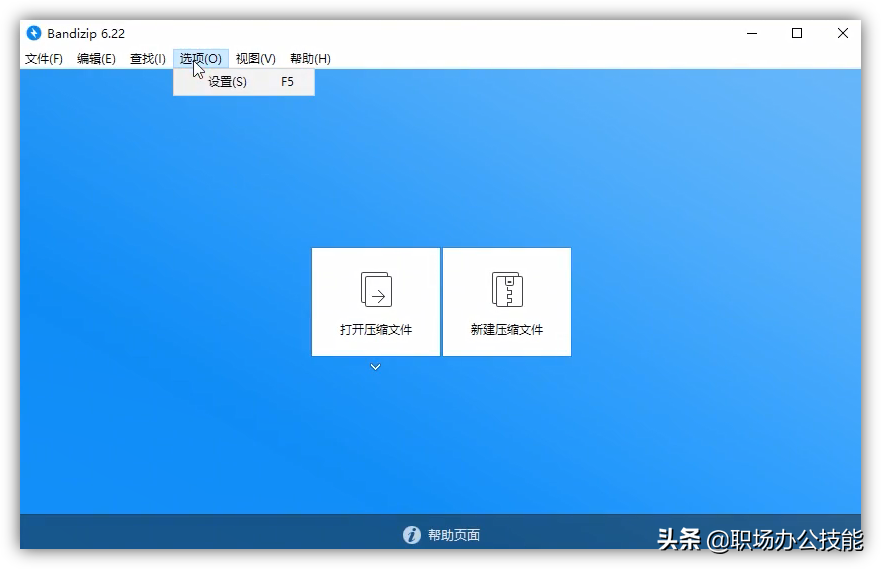881x569 pixels.
Task: Choose 设置(S) from the options dropdown
Action: pos(244,82)
